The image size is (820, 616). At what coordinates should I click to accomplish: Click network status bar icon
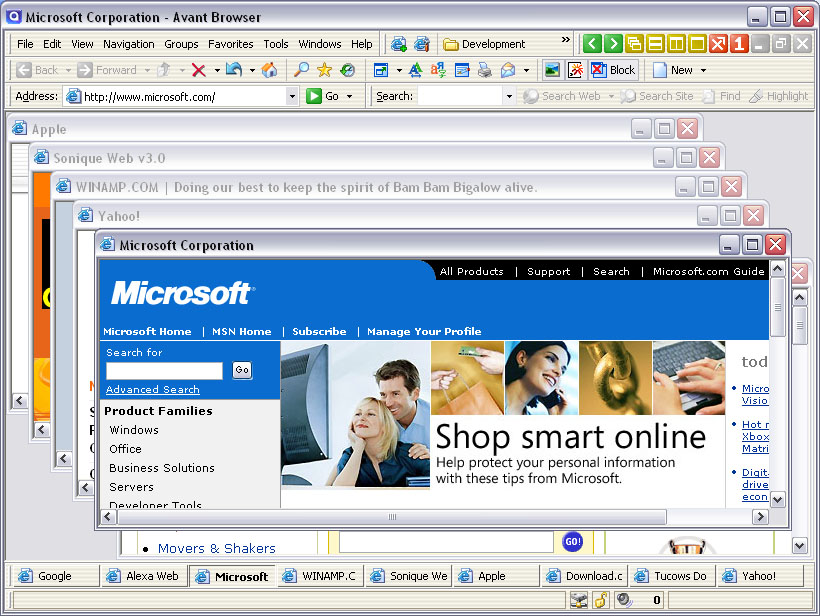(x=579, y=600)
